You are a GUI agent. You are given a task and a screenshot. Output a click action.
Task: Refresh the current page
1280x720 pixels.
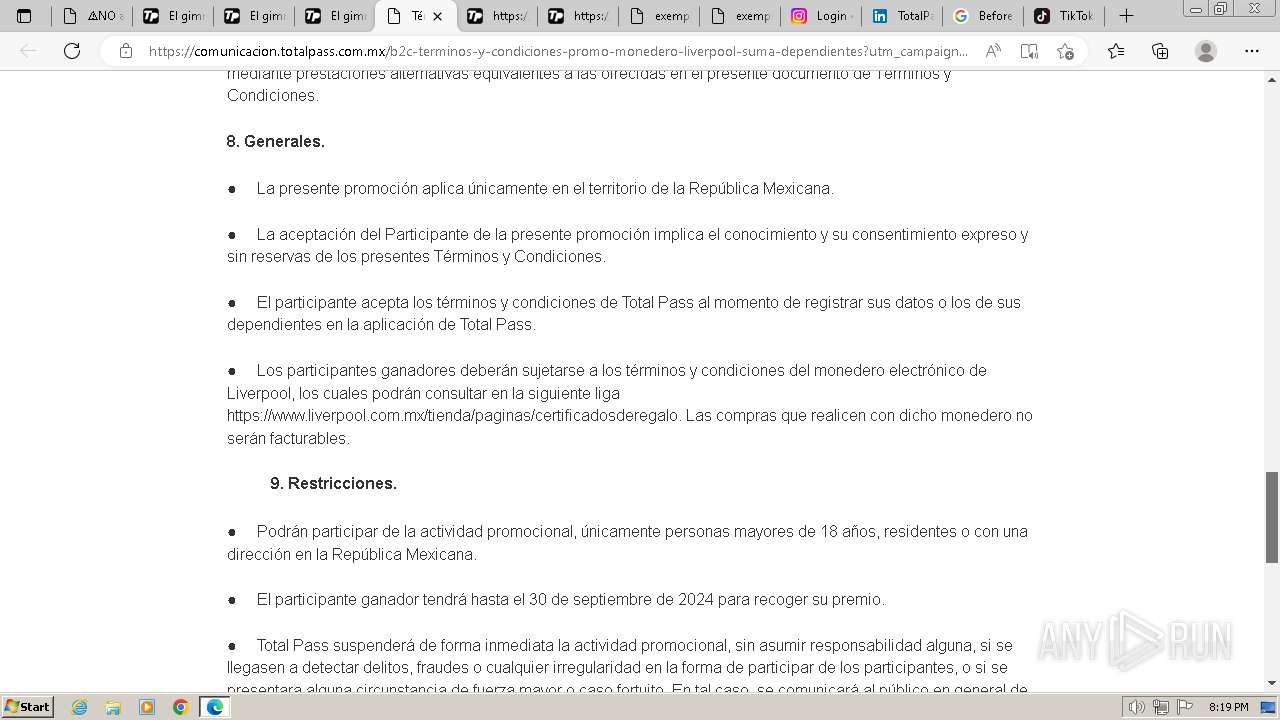point(72,51)
